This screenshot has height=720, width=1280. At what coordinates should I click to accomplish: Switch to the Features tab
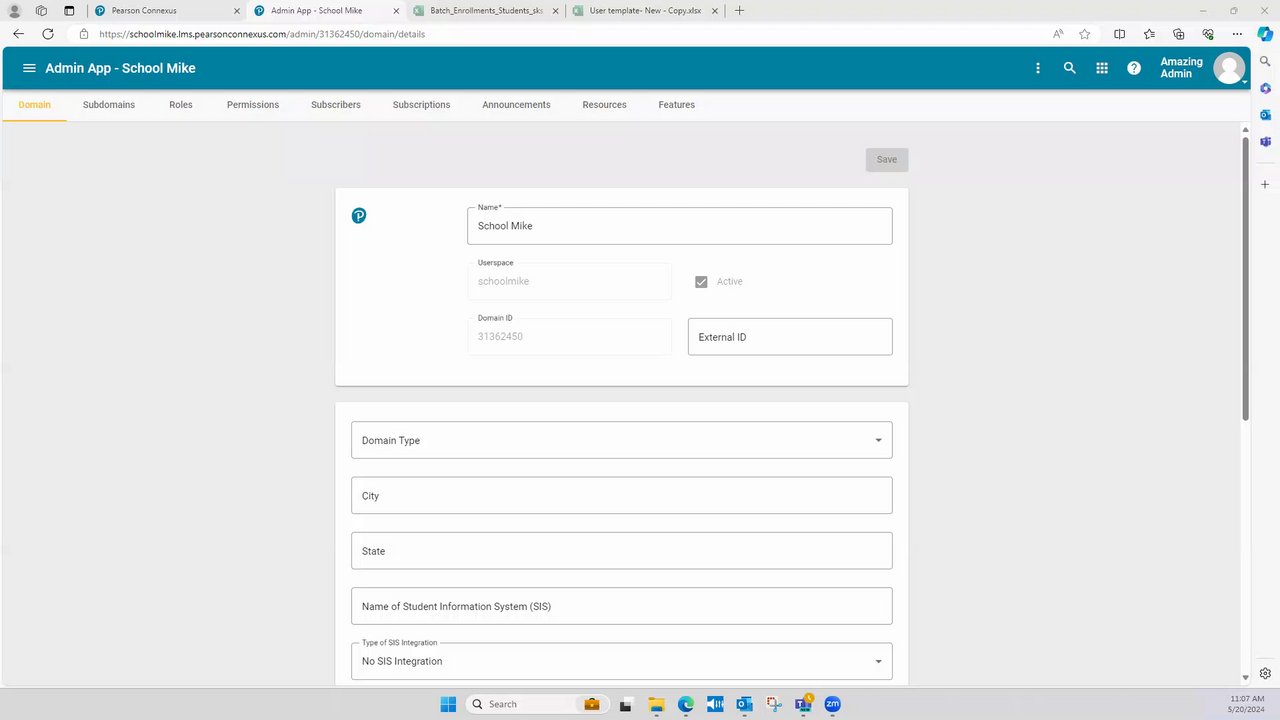(x=676, y=104)
